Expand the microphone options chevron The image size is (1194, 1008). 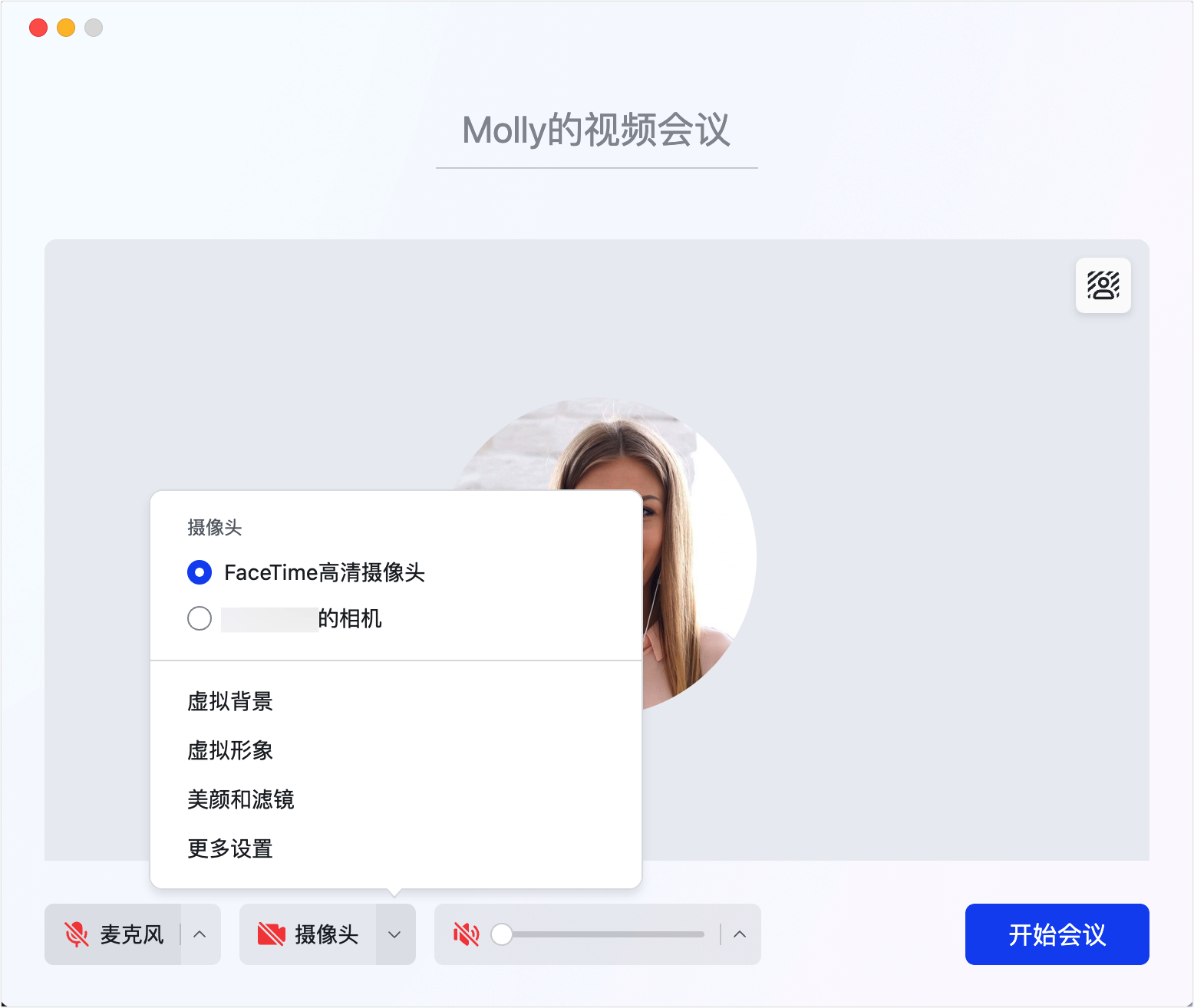pyautogui.click(x=201, y=934)
